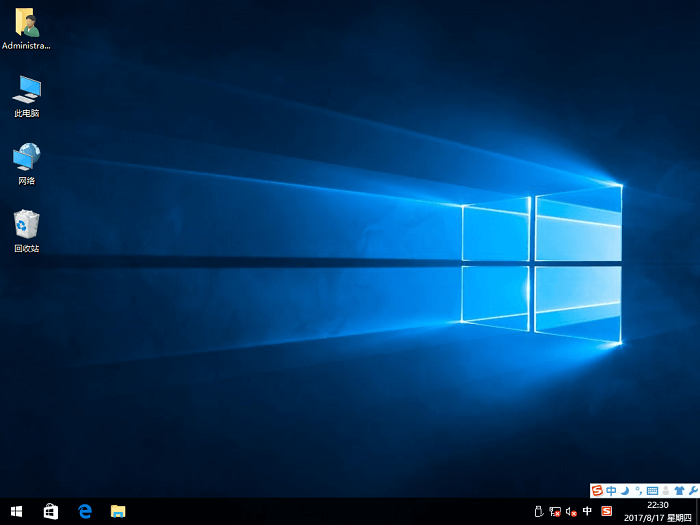Select the 网络 (Network) desktop icon

tap(27, 163)
